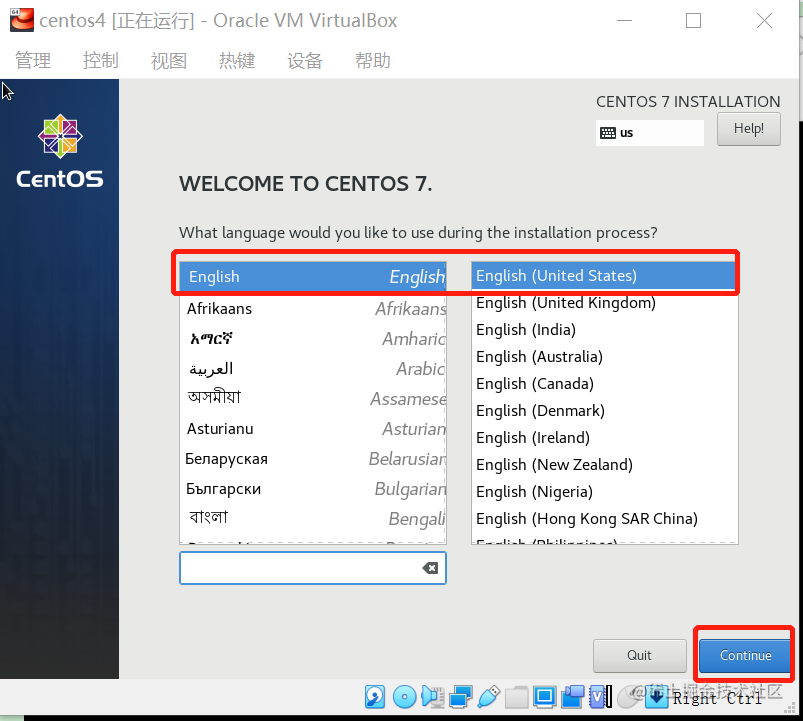Close the centos4 VirtualBox window
Viewport: 803px width, 721px height.
pyautogui.click(x=764, y=20)
